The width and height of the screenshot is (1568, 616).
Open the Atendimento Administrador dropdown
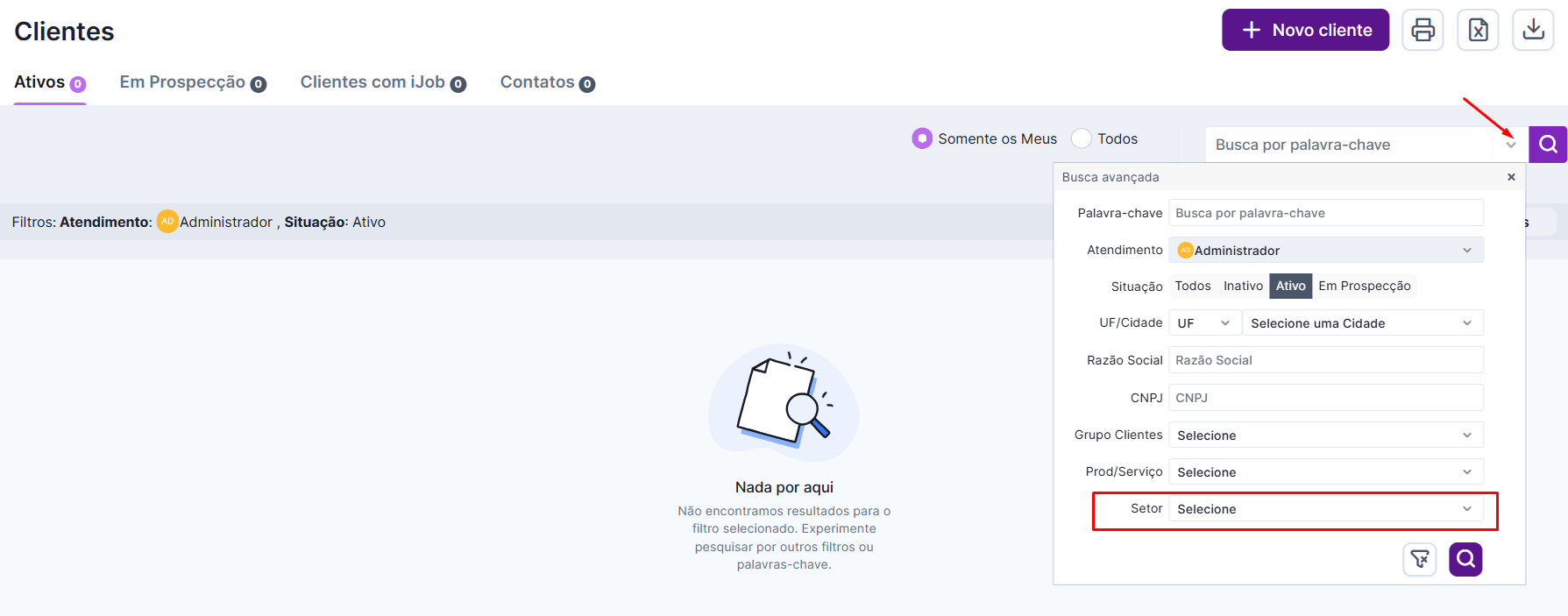(x=1325, y=251)
